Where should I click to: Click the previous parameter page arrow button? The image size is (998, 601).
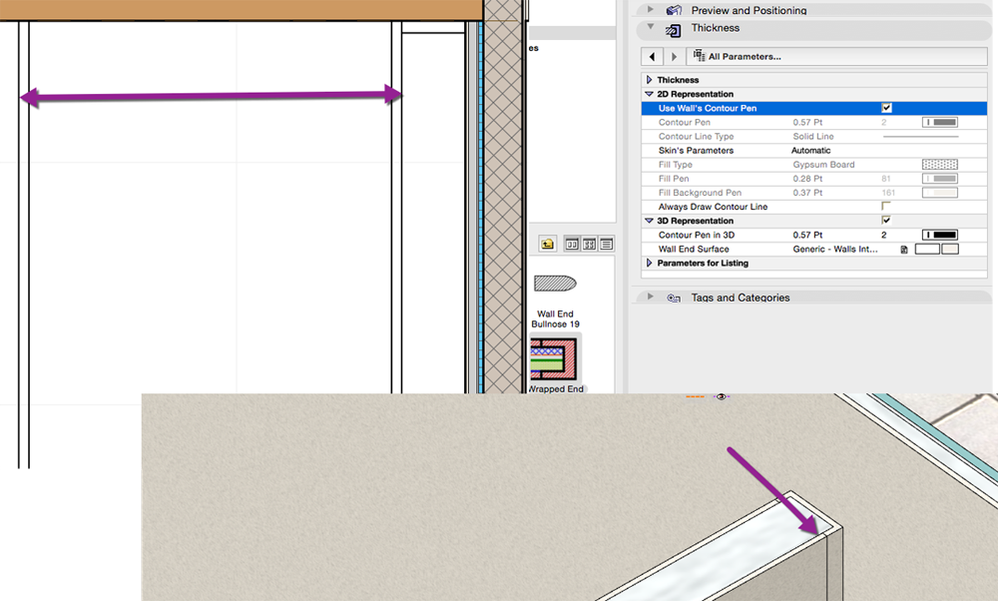click(650, 56)
